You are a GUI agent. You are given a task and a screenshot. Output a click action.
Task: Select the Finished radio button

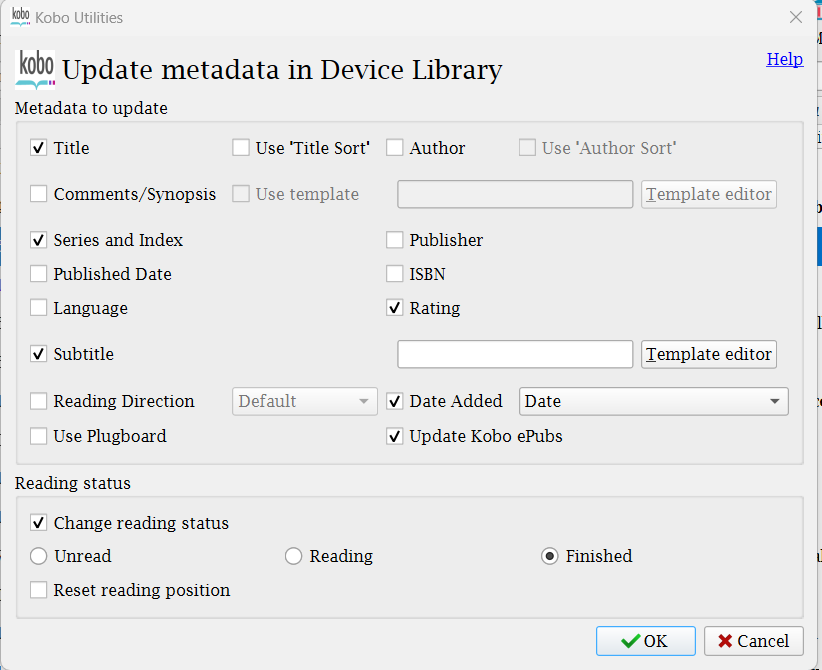[550, 556]
